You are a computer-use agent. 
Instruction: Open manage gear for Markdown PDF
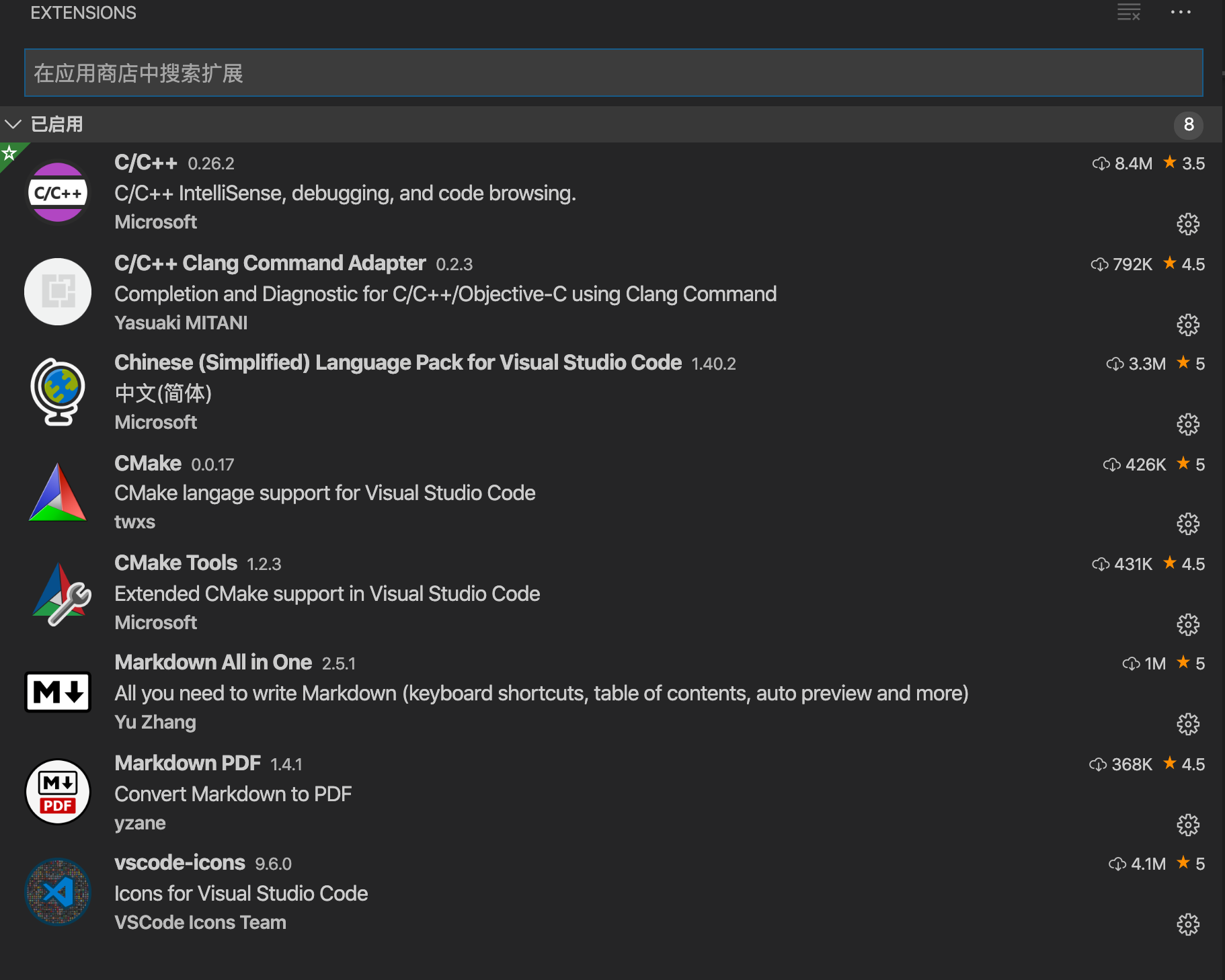[x=1188, y=825]
